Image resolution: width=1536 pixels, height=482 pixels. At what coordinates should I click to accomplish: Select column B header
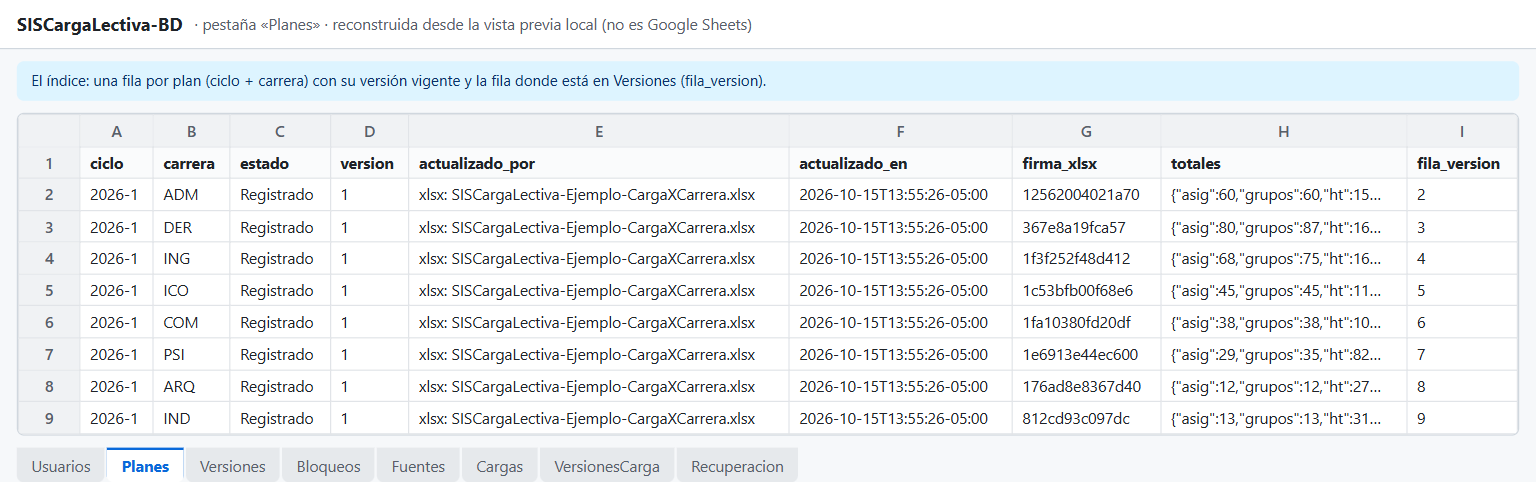192,131
